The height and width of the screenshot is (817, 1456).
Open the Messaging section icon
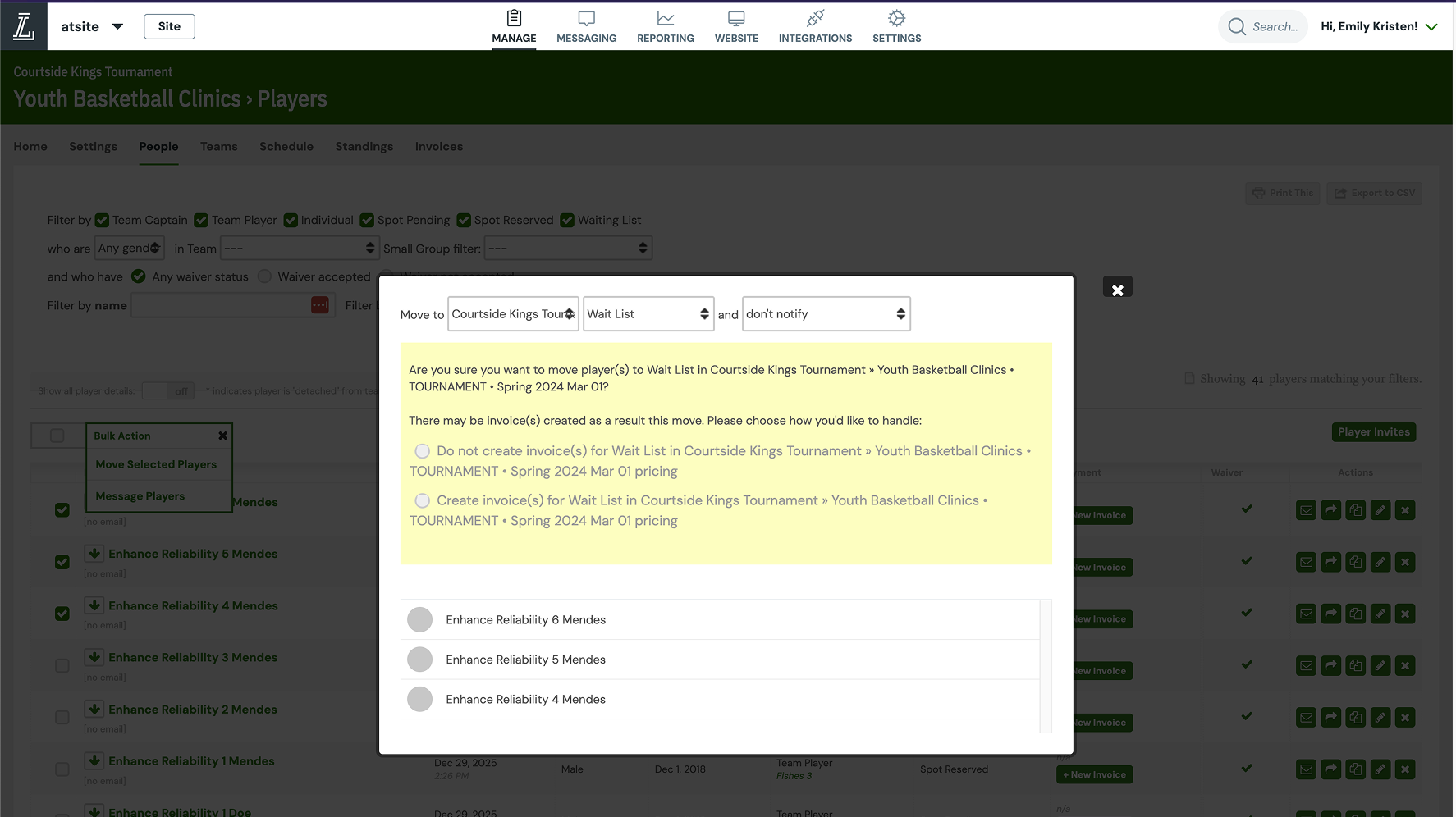point(586,19)
